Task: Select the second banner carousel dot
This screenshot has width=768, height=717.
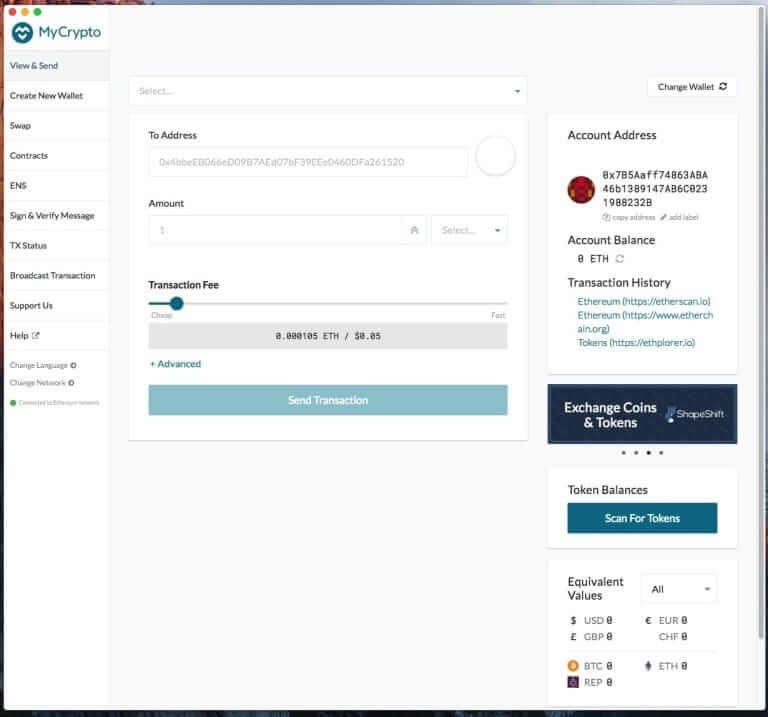Action: (636, 453)
